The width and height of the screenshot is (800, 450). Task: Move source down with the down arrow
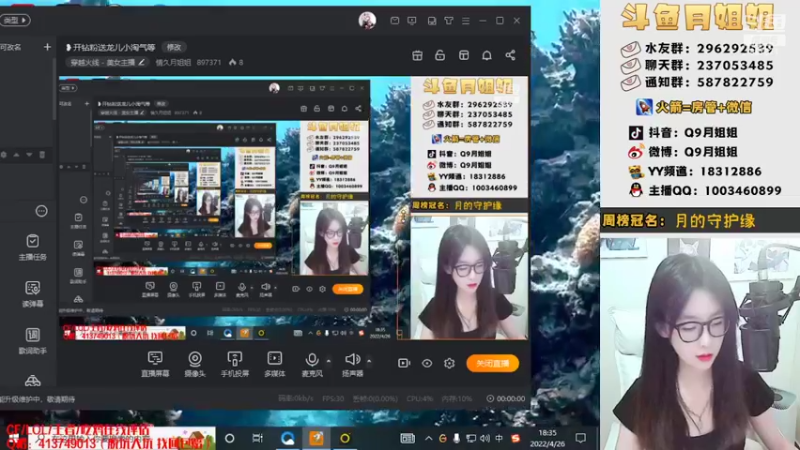29,155
